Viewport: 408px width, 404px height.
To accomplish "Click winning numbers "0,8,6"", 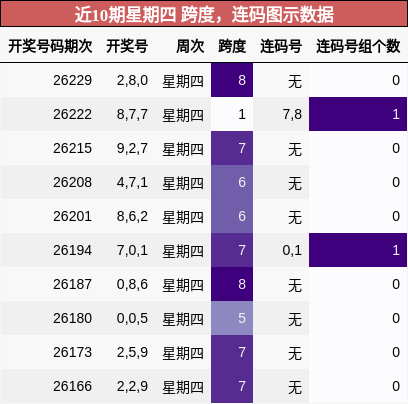I will click(x=132, y=284).
